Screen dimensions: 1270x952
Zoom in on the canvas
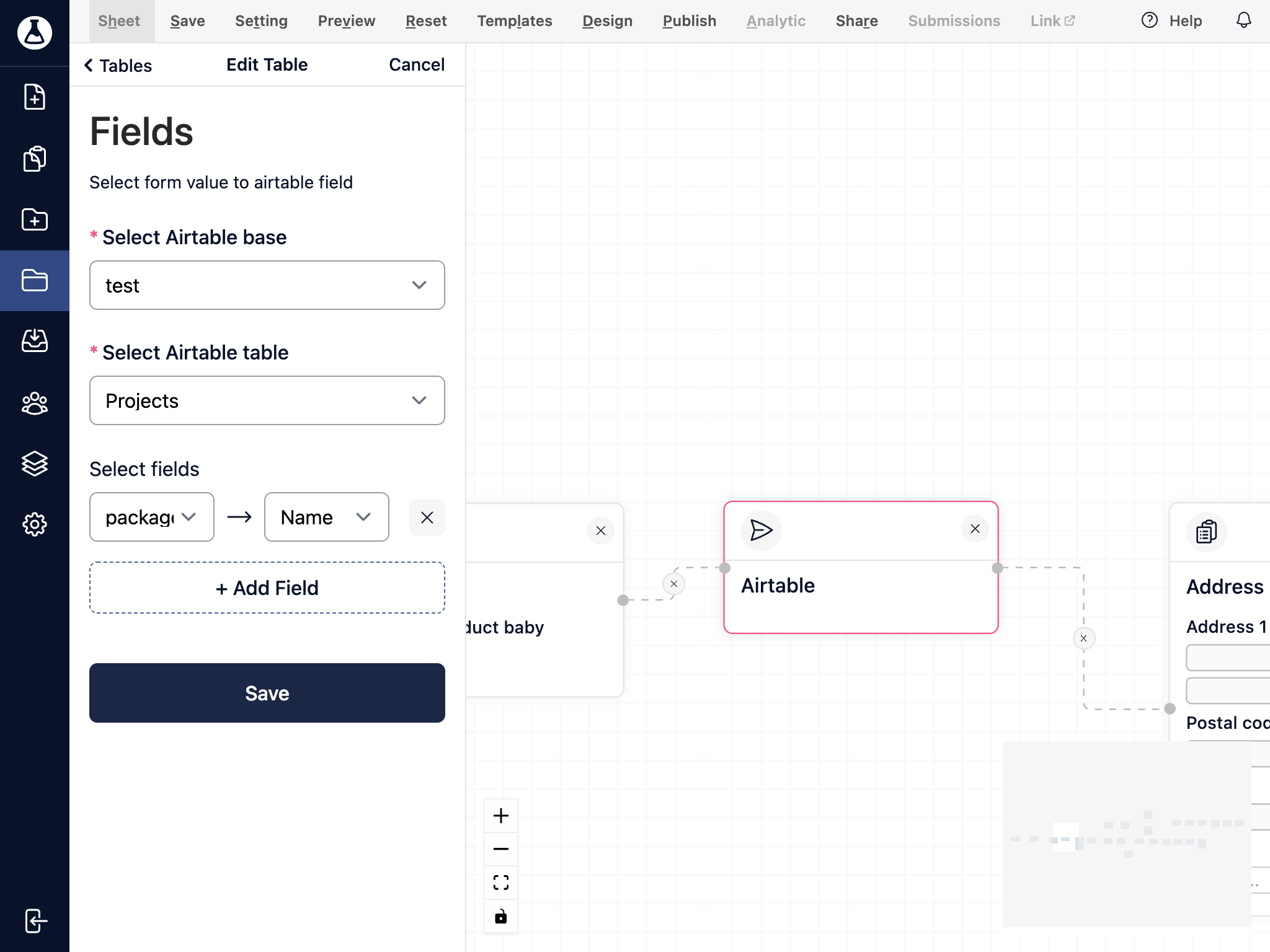501,816
